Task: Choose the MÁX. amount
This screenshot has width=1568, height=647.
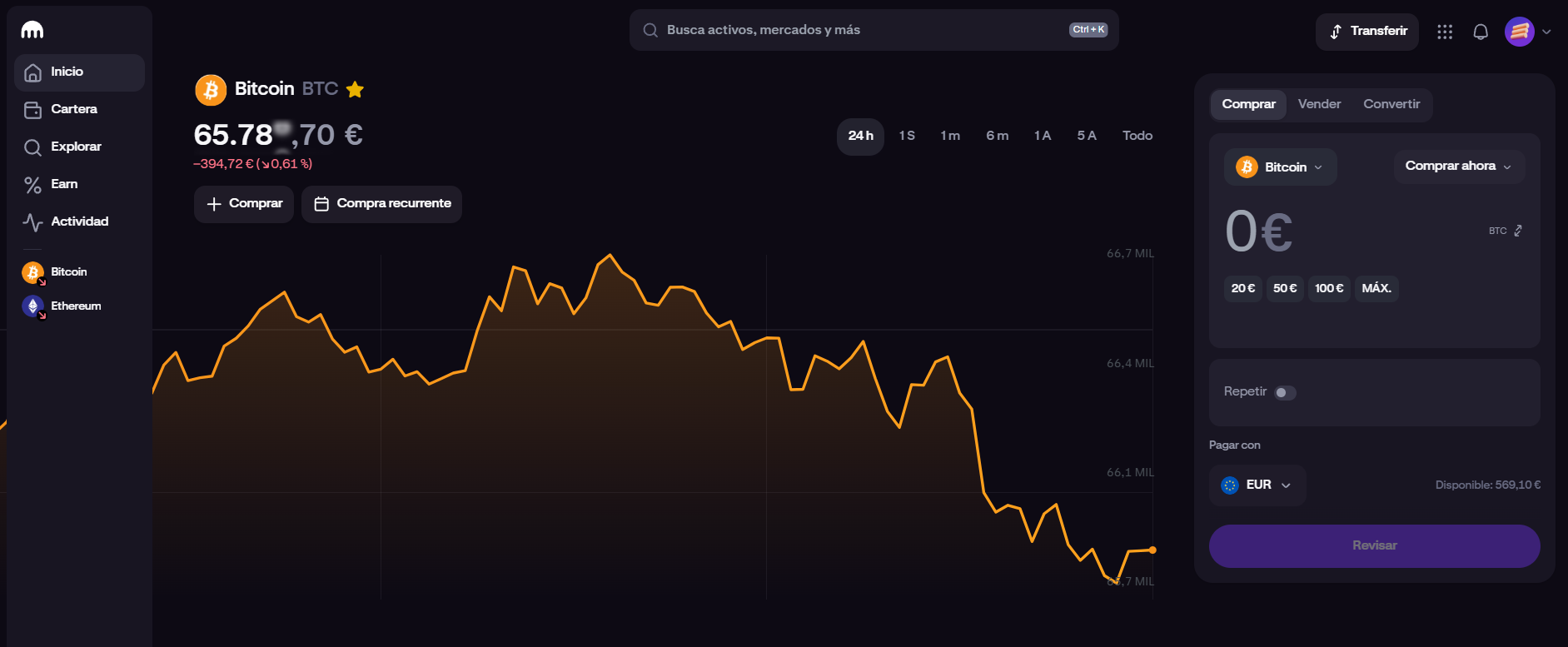Action: [x=1376, y=288]
